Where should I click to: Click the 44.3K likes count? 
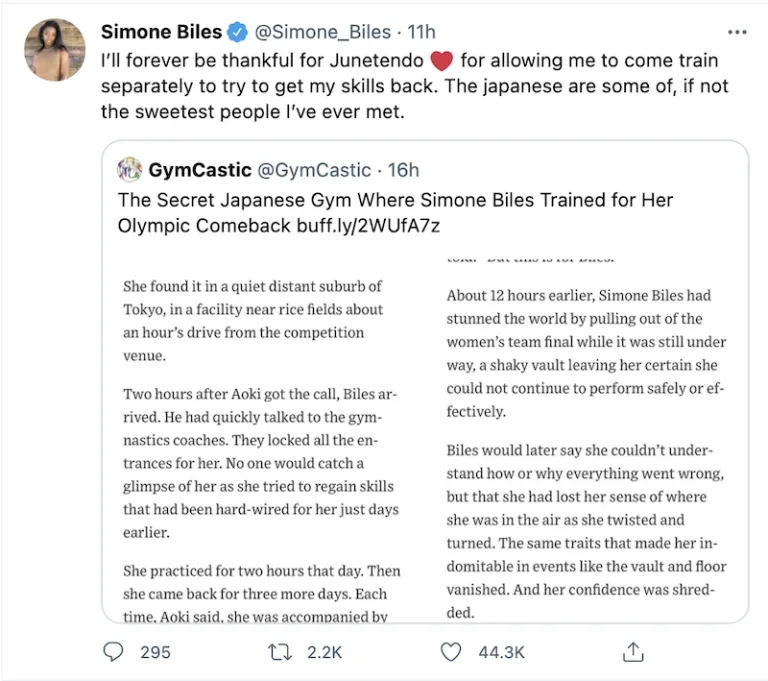coord(502,652)
